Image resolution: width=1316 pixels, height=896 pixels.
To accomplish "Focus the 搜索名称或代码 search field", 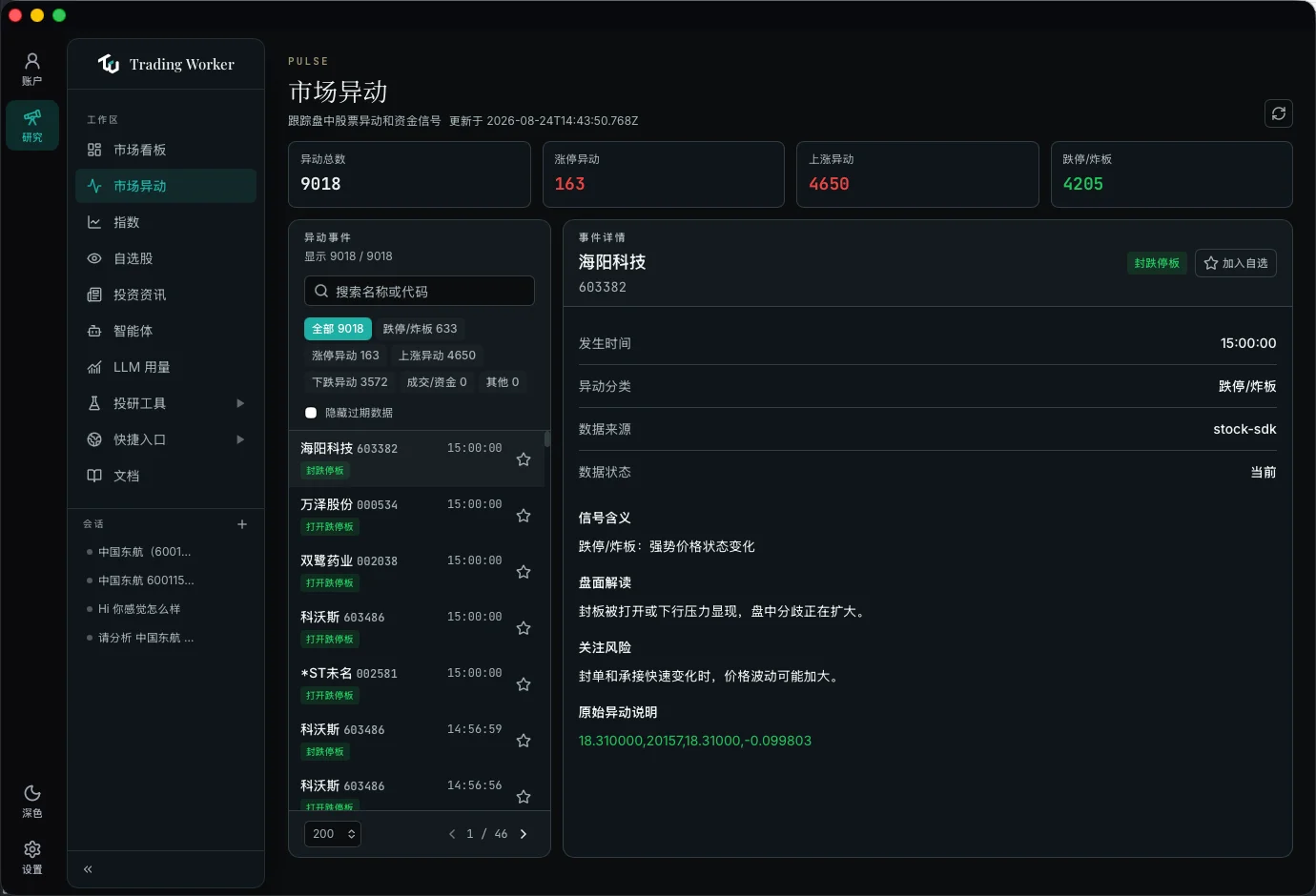I will [x=420, y=291].
